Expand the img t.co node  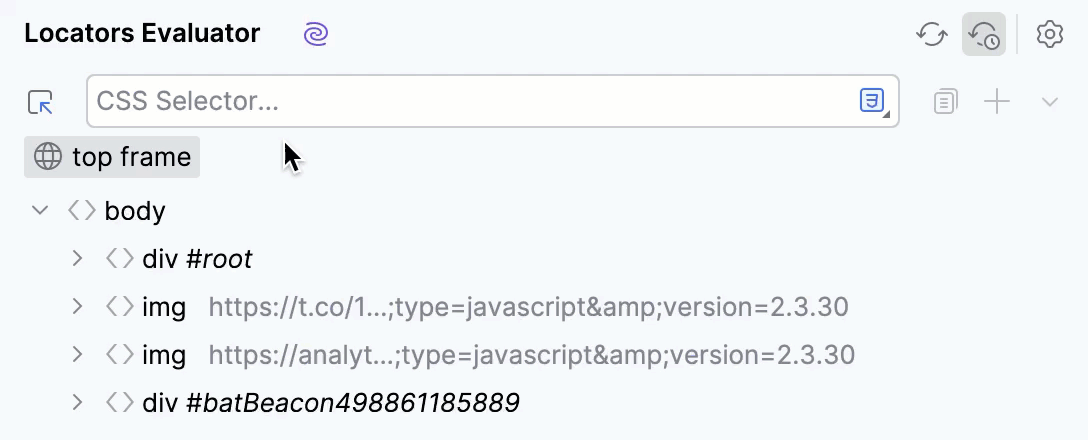pyautogui.click(x=77, y=307)
